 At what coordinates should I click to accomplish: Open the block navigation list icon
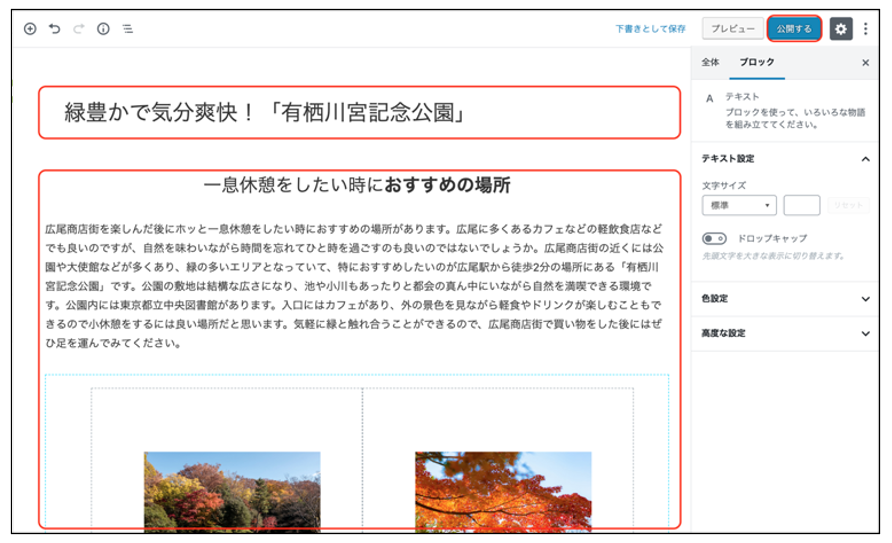pyautogui.click(x=128, y=29)
